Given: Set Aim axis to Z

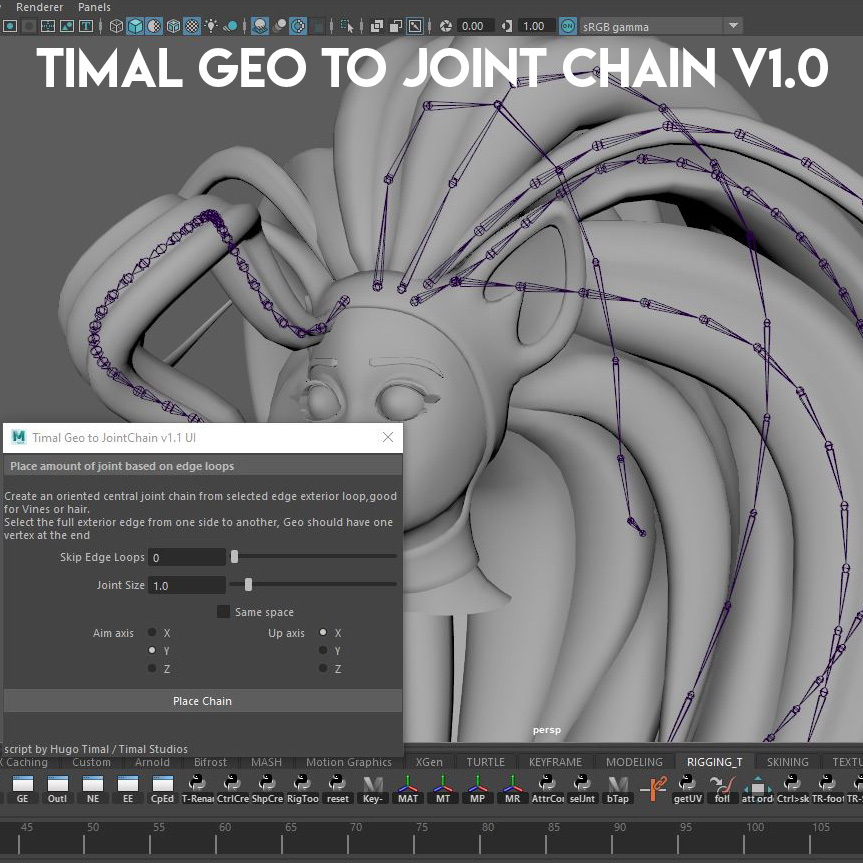Looking at the screenshot, I should [152, 668].
